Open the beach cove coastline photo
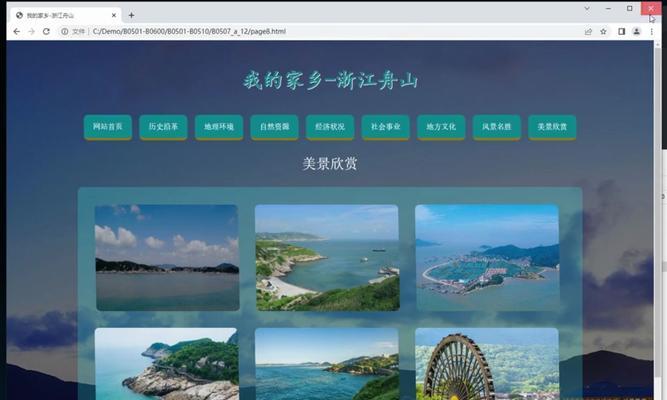This screenshot has width=667, height=400. tap(327, 257)
